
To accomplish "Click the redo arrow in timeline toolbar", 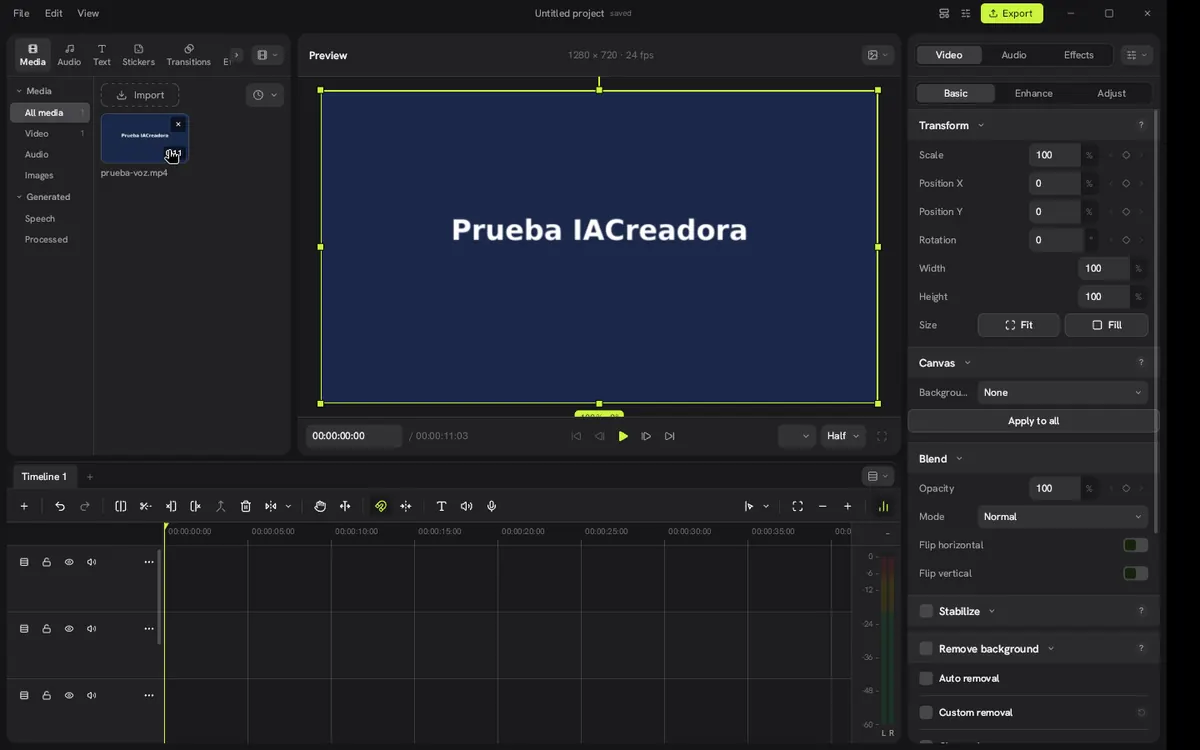I will pos(85,506).
